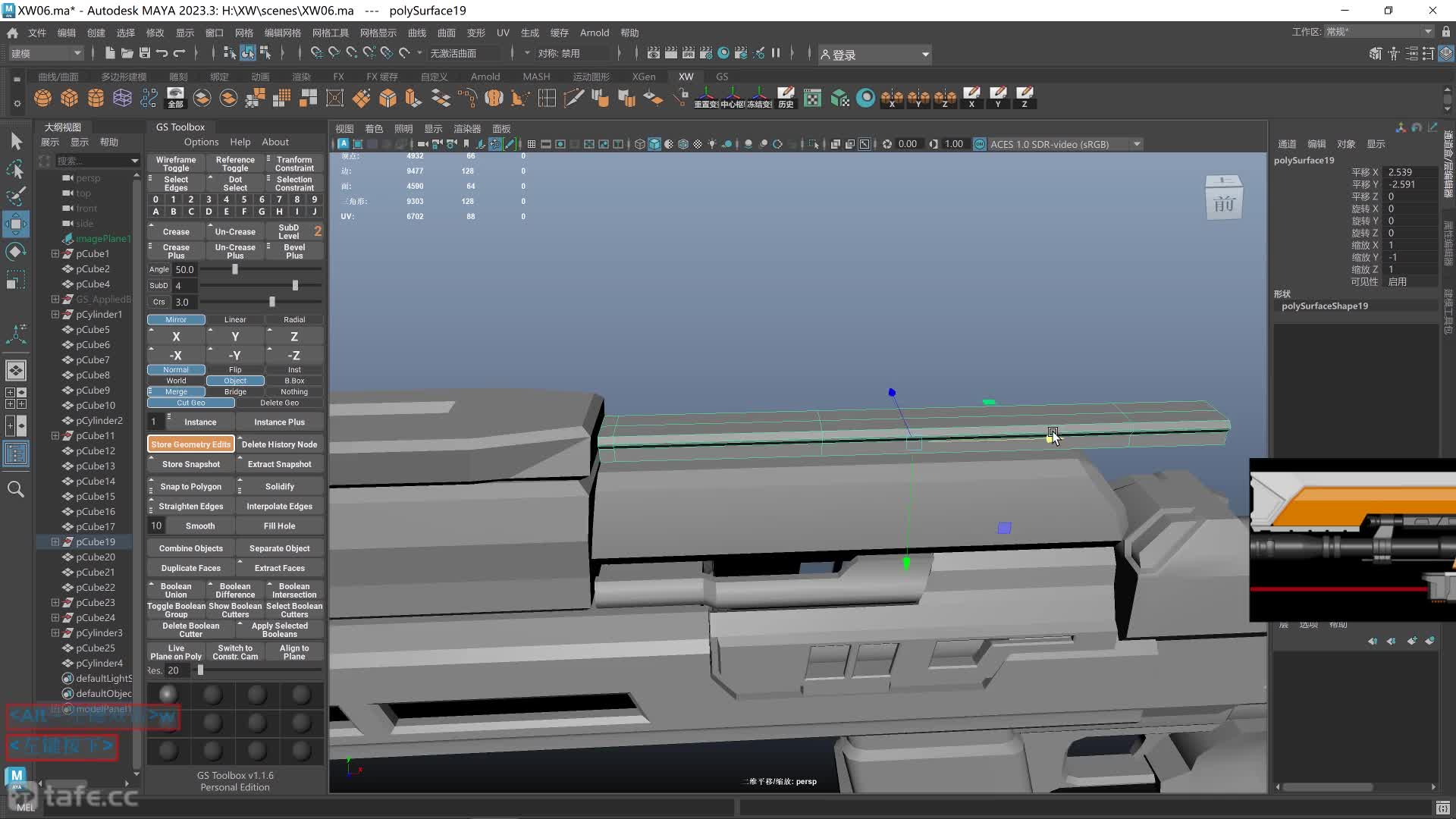Image resolution: width=1456 pixels, height=819 pixels.
Task: Click the Delete History Node button
Action: (280, 444)
